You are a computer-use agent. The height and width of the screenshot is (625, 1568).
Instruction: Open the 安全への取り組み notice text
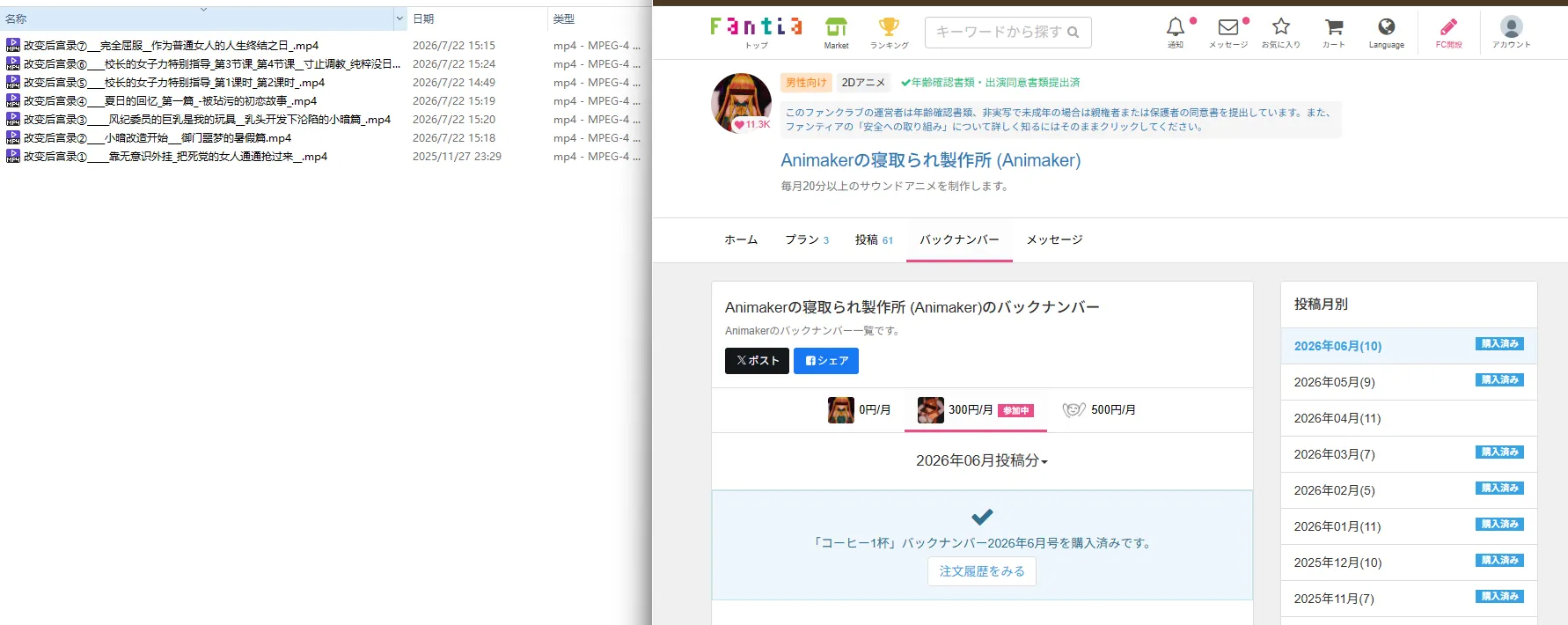point(1060,120)
